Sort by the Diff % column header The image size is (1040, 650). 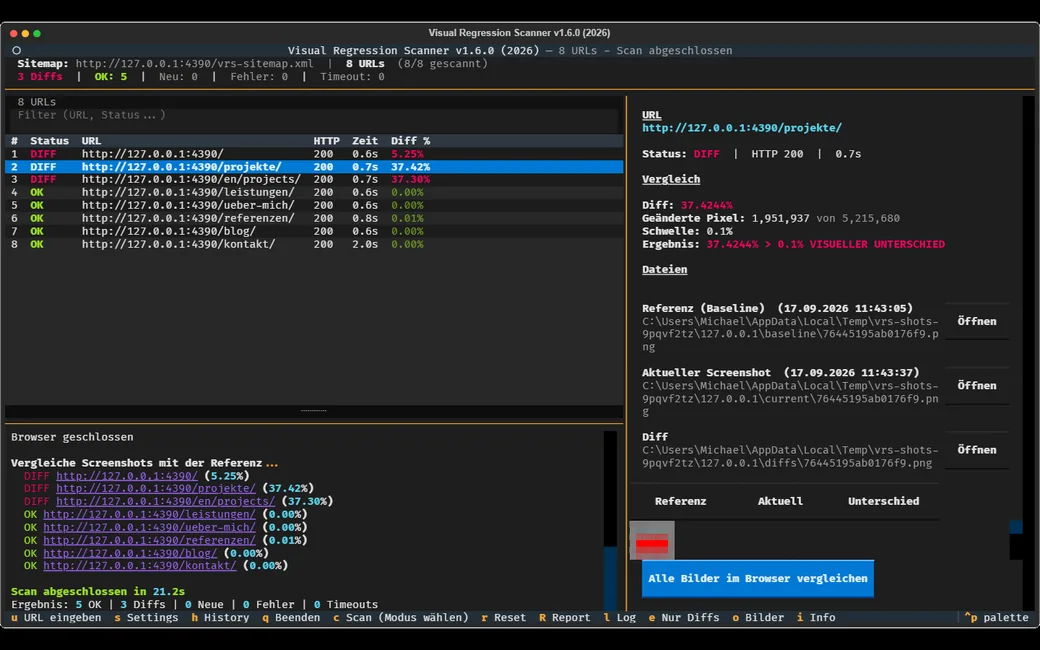410,141
